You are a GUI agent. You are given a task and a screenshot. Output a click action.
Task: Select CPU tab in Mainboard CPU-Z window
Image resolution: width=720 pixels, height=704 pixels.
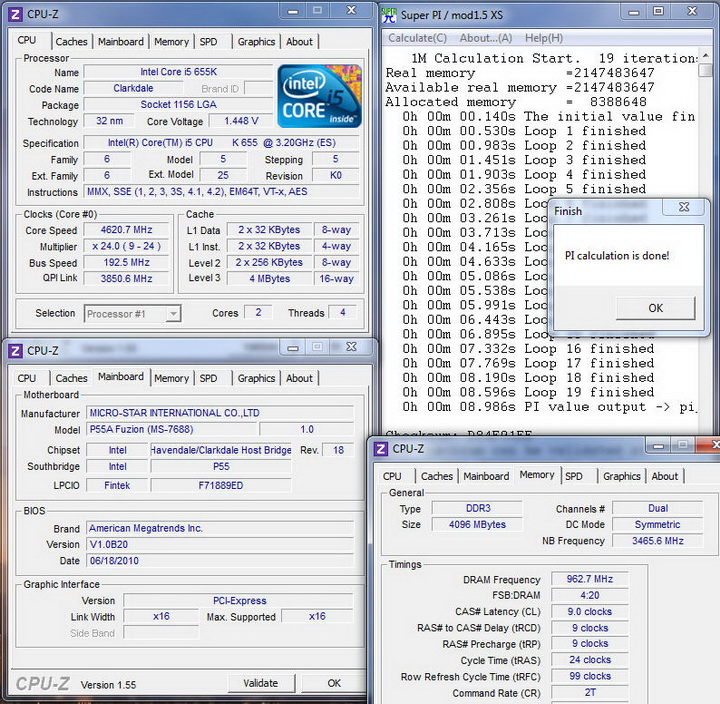27,378
